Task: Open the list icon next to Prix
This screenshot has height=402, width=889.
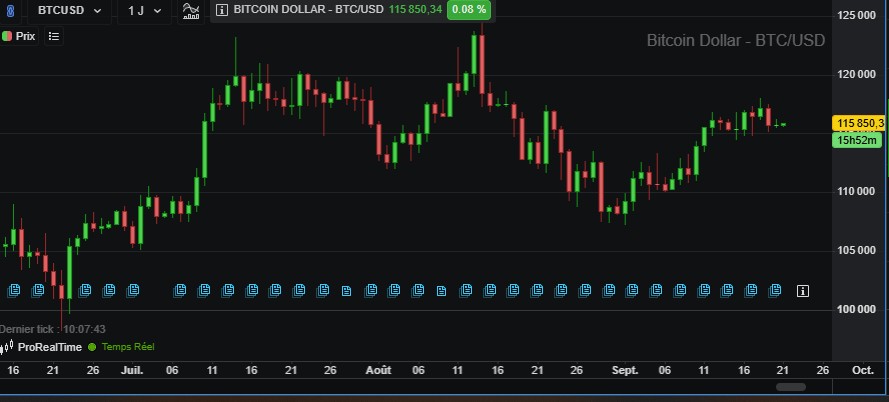Action: coord(54,36)
